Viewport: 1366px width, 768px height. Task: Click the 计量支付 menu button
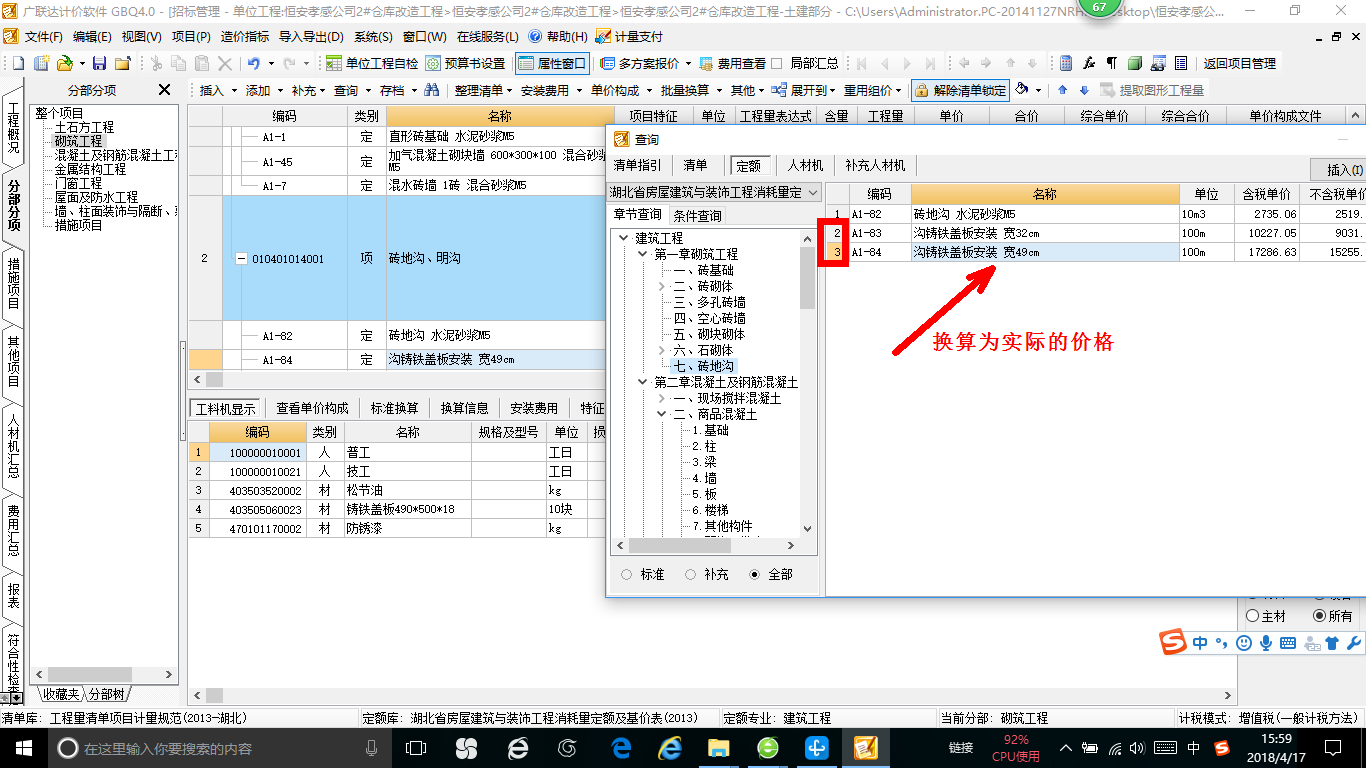point(628,36)
